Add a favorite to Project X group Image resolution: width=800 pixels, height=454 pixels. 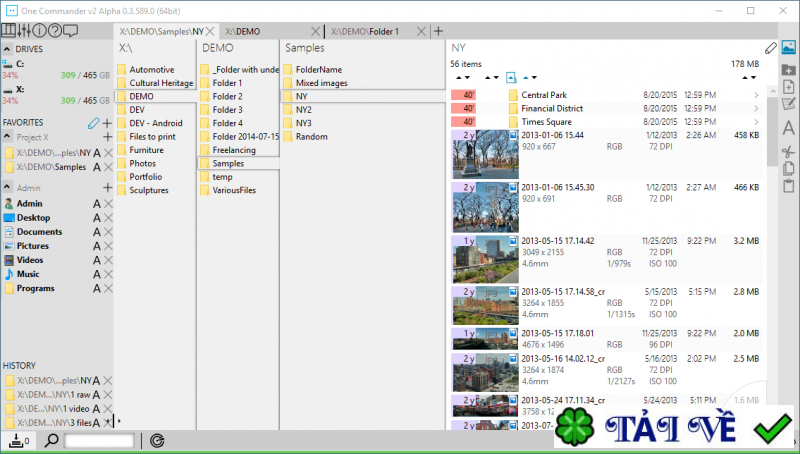tap(107, 137)
